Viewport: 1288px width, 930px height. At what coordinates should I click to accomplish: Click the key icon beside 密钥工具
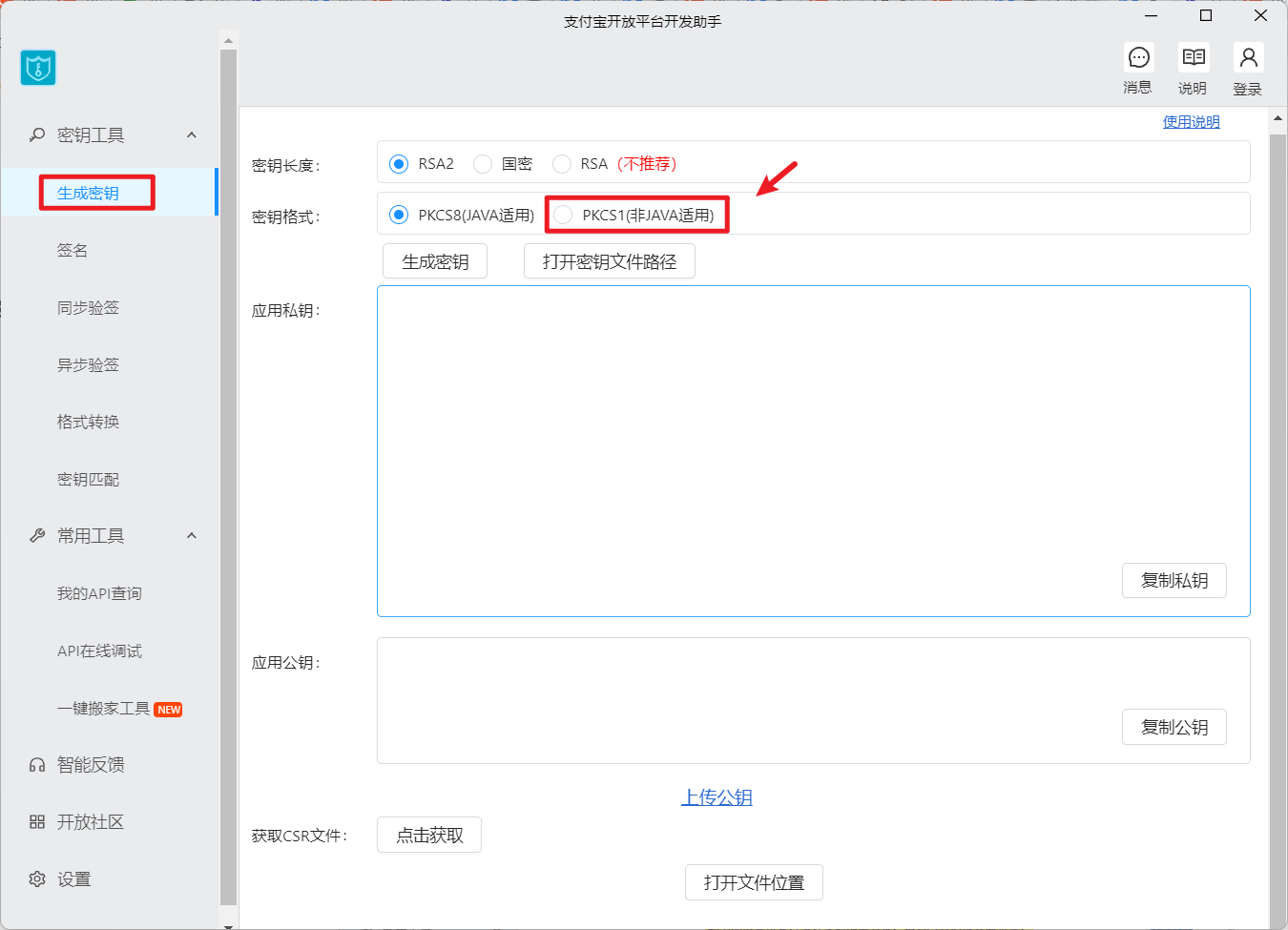(37, 134)
